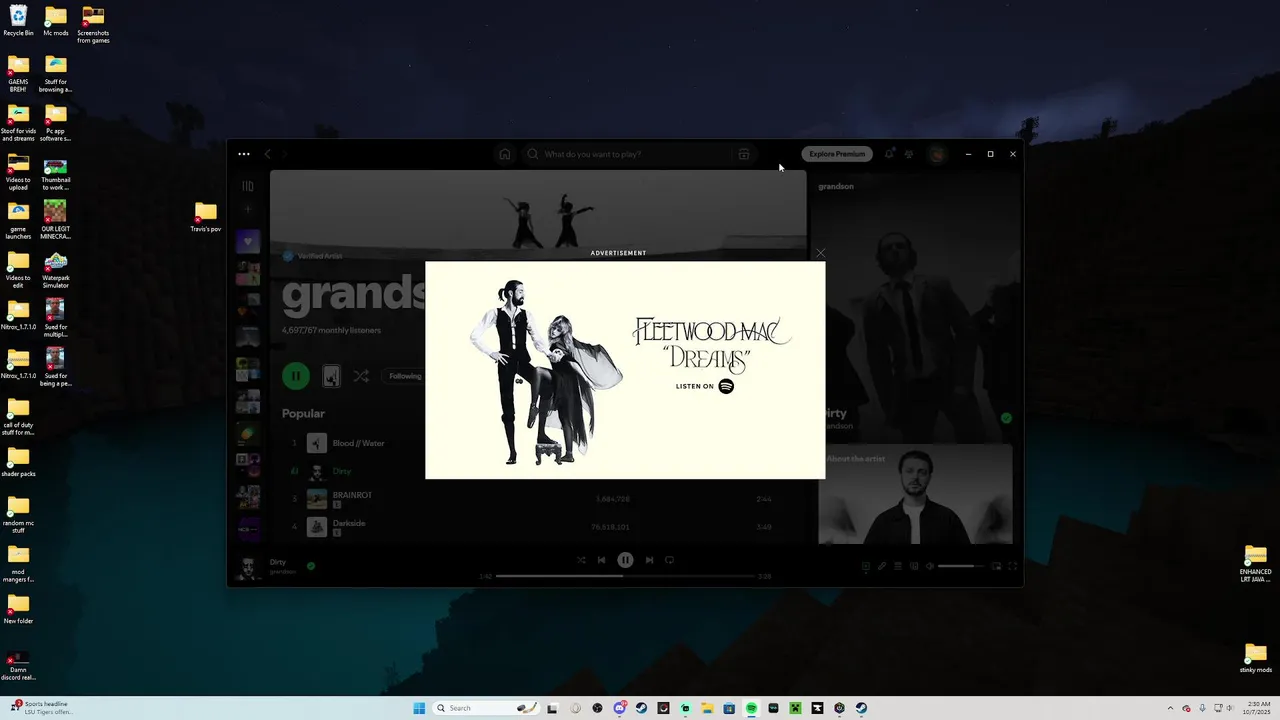This screenshot has height=720, width=1280.
Task: Open the Queue icon in player bar
Action: click(x=898, y=566)
